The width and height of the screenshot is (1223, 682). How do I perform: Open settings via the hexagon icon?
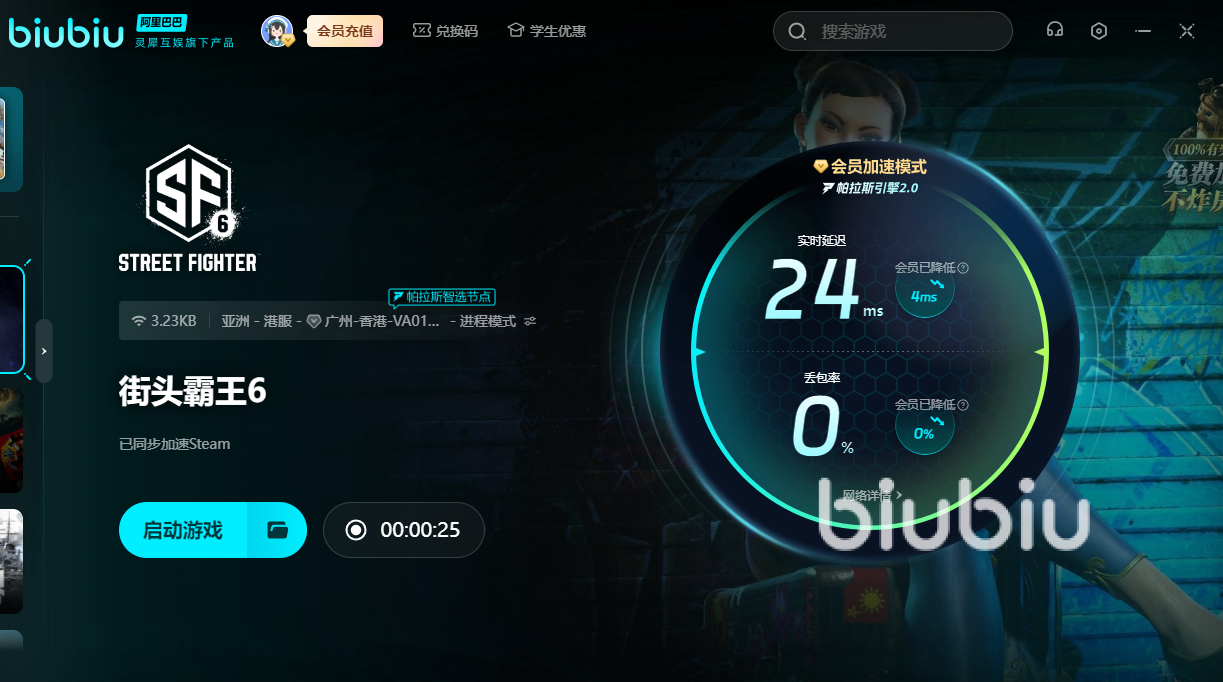click(1099, 31)
